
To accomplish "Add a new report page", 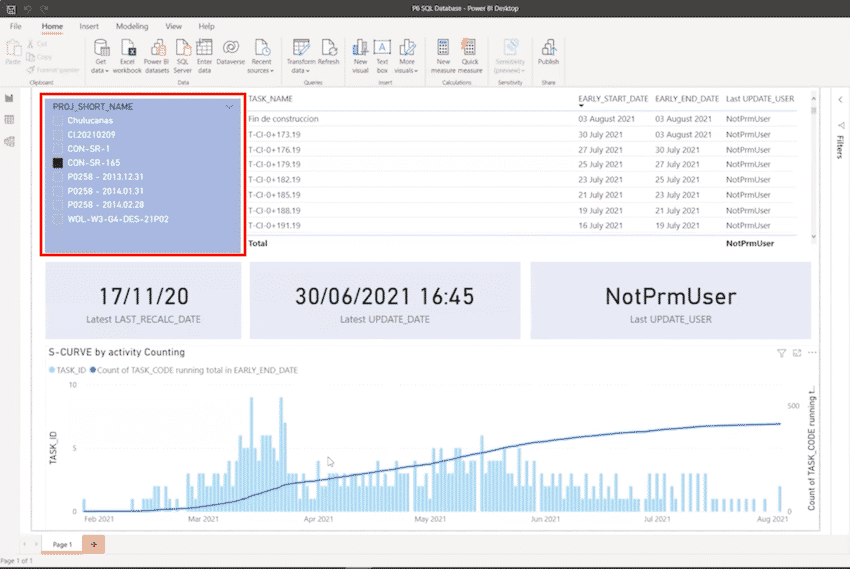I will point(94,545).
